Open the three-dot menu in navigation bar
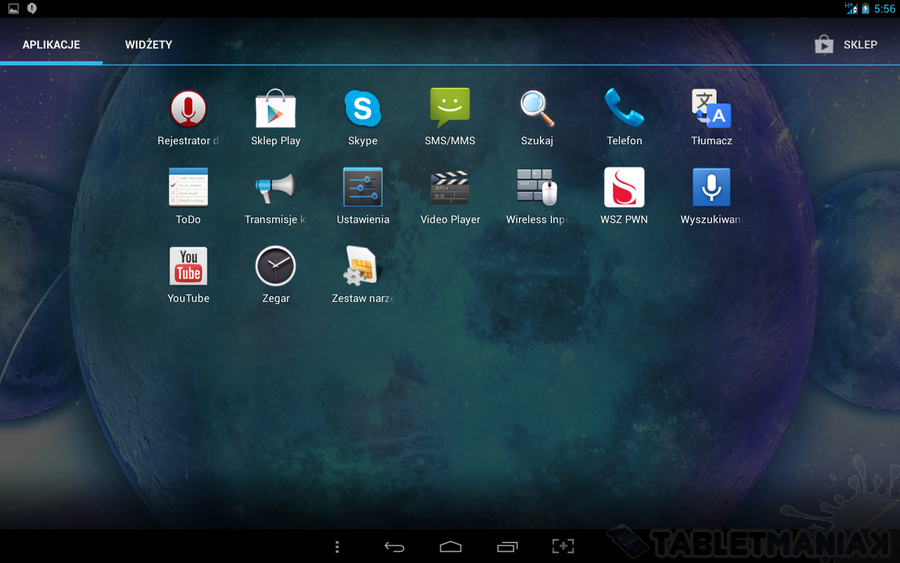Screen dimensions: 900x563 pos(338,547)
